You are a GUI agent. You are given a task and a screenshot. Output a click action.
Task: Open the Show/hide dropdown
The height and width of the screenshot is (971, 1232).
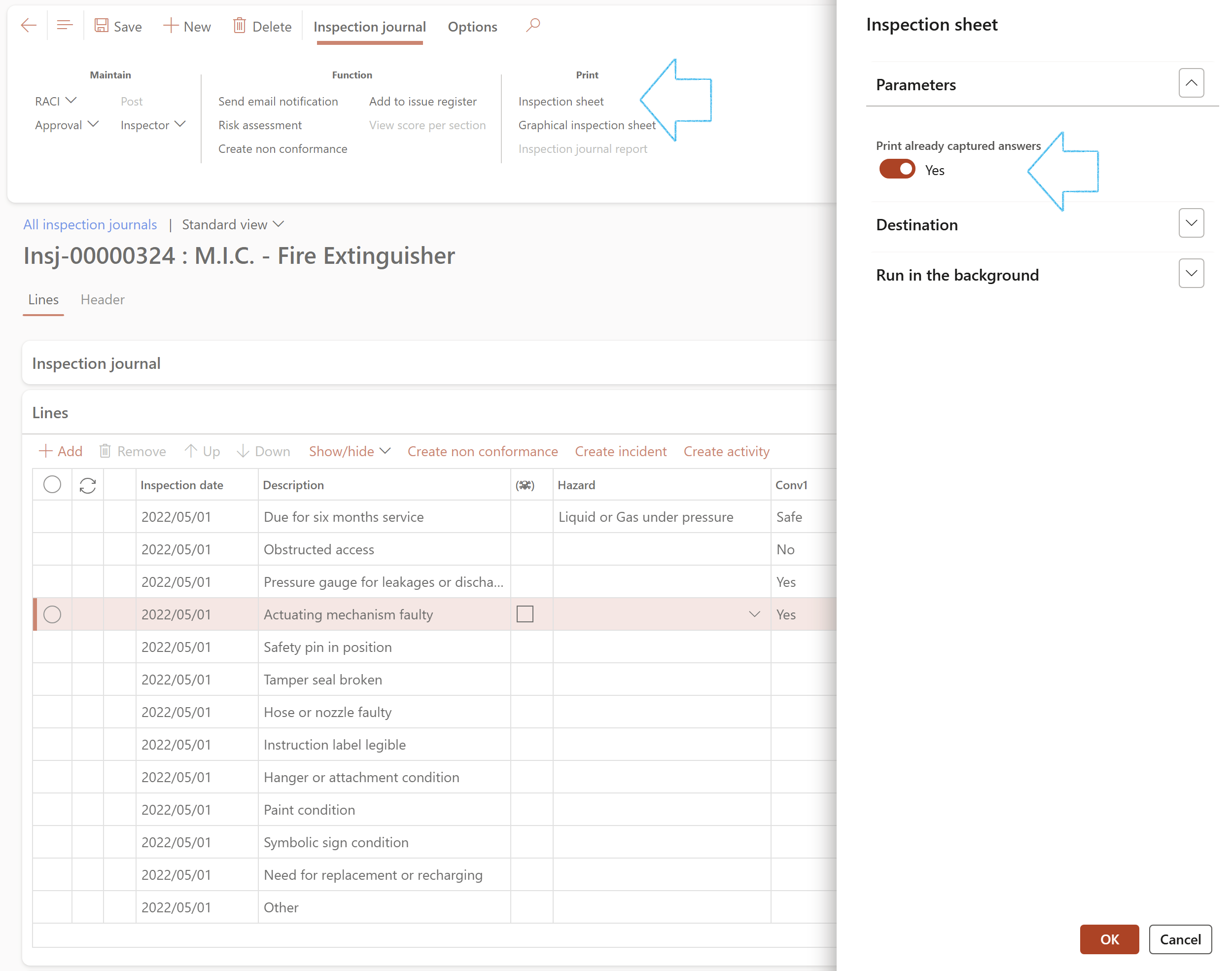point(350,451)
